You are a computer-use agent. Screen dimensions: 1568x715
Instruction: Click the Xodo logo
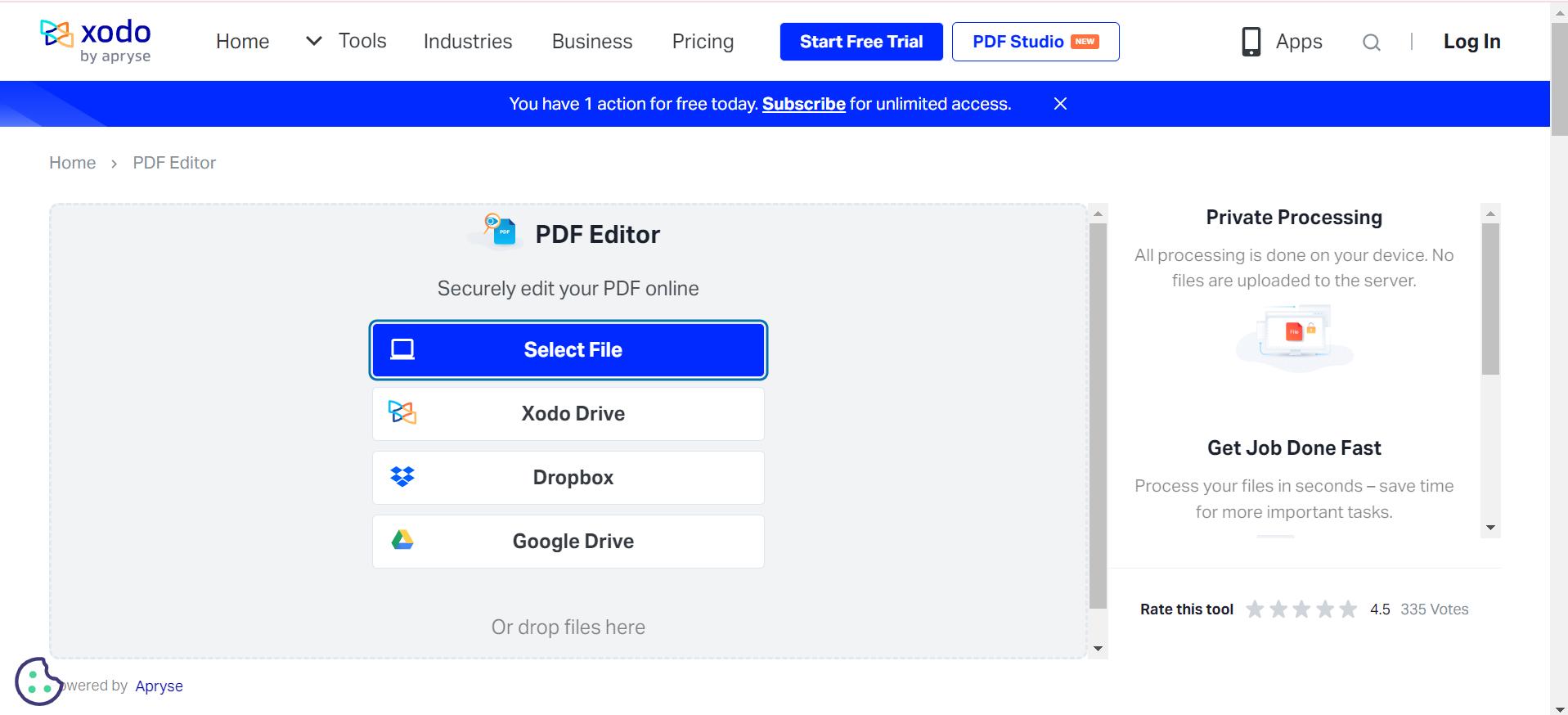coord(96,41)
